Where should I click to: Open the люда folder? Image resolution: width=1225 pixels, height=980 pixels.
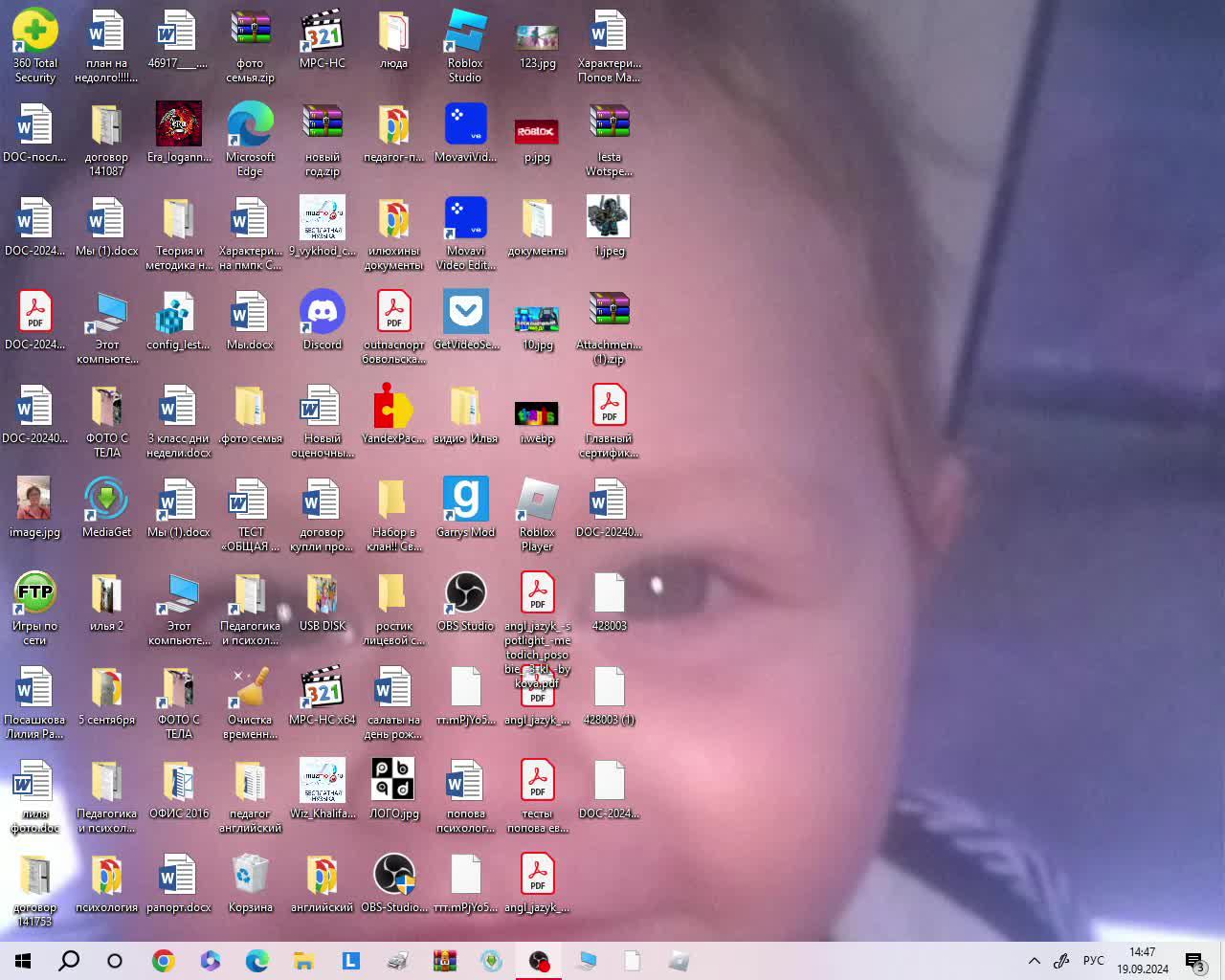pyautogui.click(x=393, y=38)
